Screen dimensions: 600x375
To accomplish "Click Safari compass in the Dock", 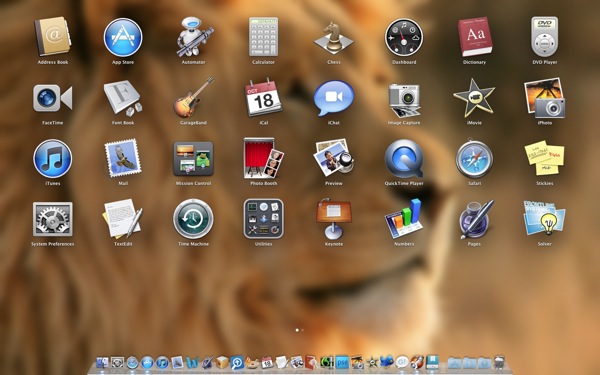I will click(x=132, y=363).
